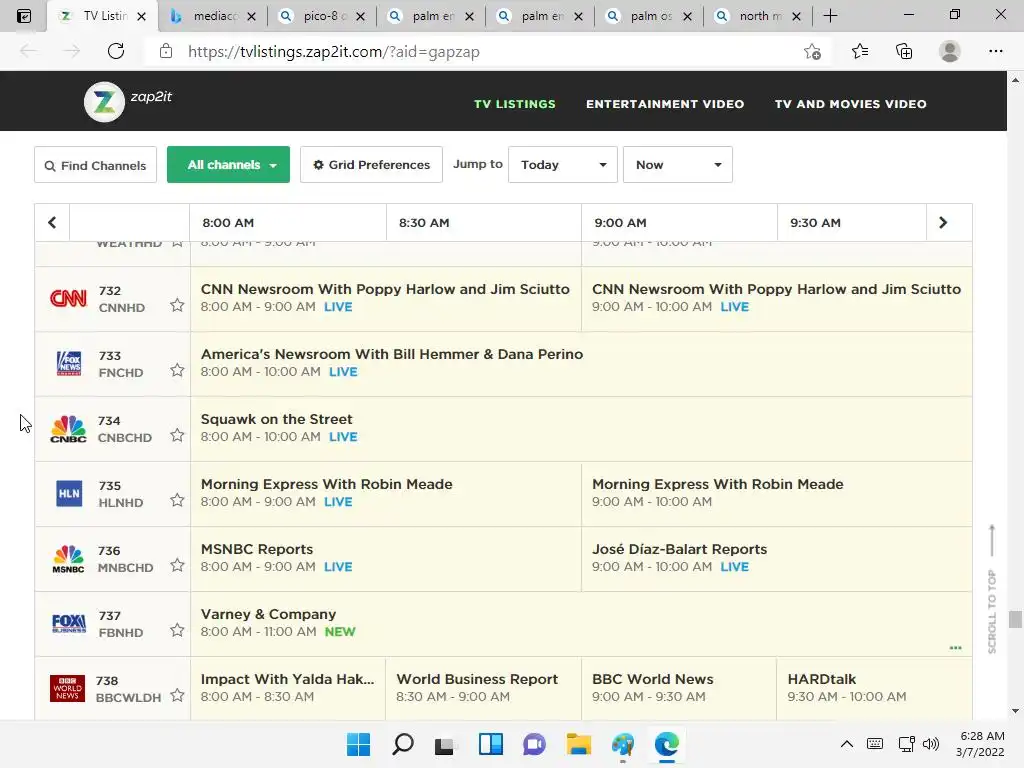Image resolution: width=1024 pixels, height=768 pixels.
Task: Go to earlier time slots arrow
Action: click(x=52, y=223)
